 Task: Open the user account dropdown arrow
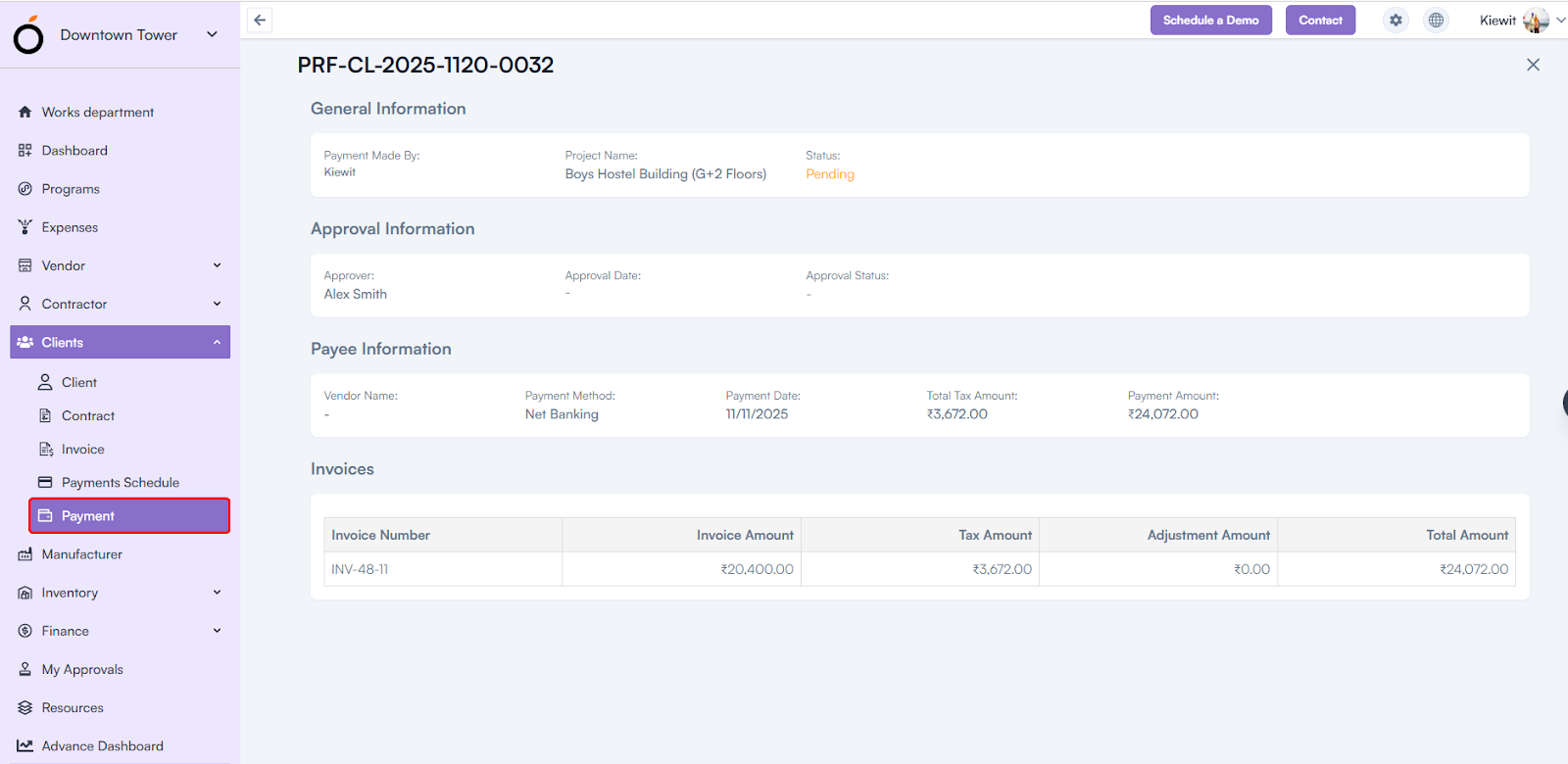coord(1560,20)
